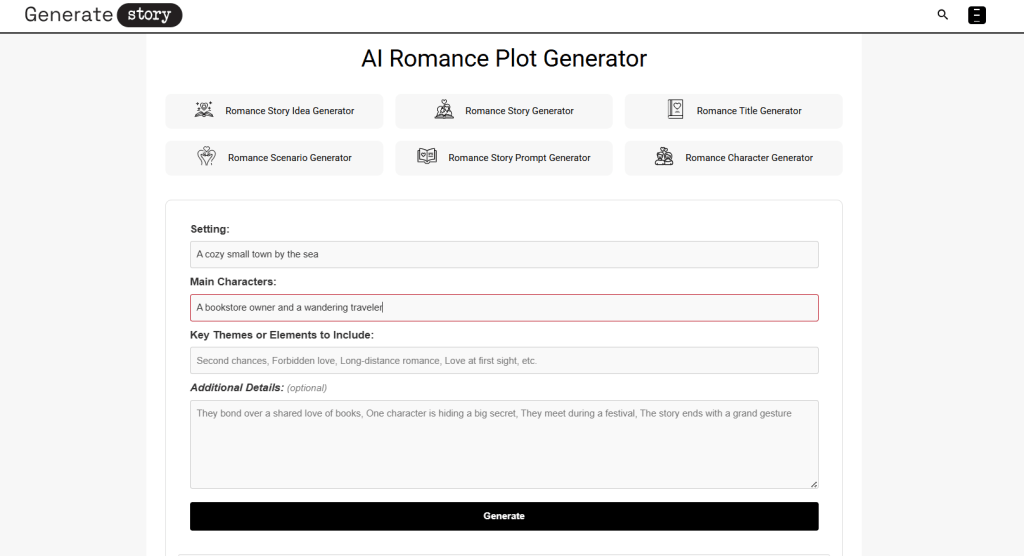Click the "story" badge in site logo
This screenshot has height=556, width=1024.
149,15
